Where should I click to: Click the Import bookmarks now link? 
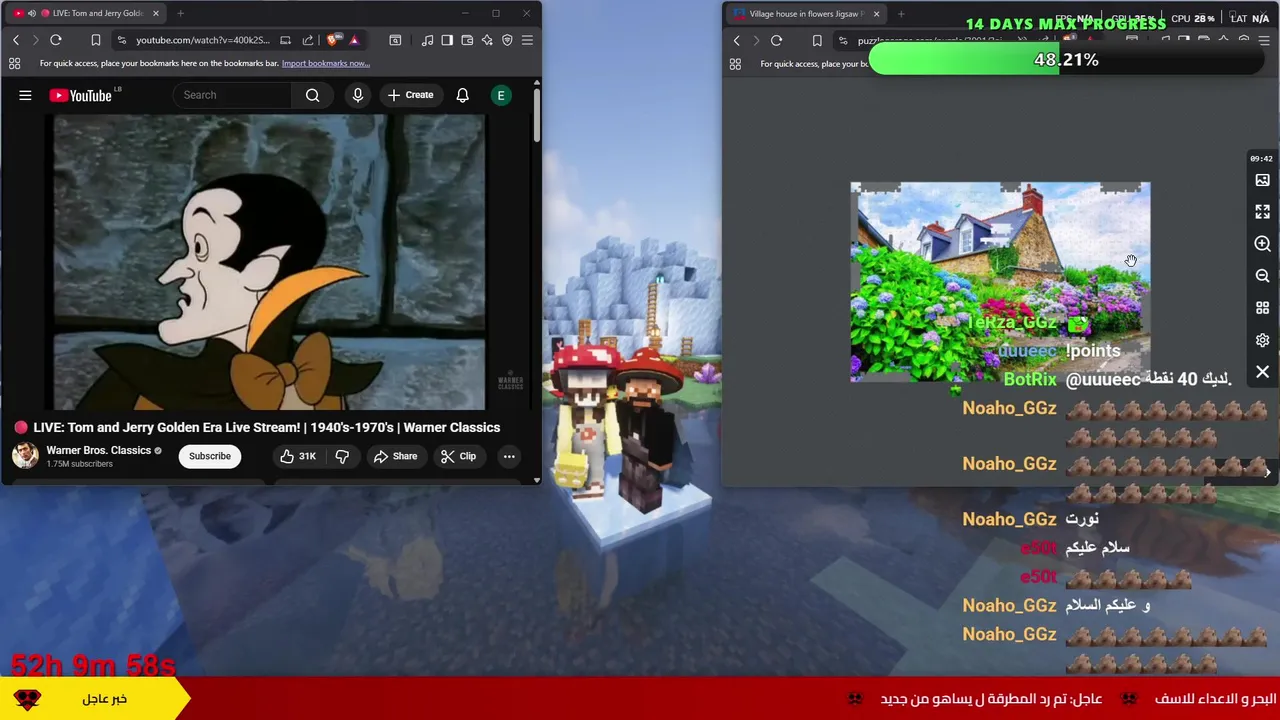[x=325, y=63]
